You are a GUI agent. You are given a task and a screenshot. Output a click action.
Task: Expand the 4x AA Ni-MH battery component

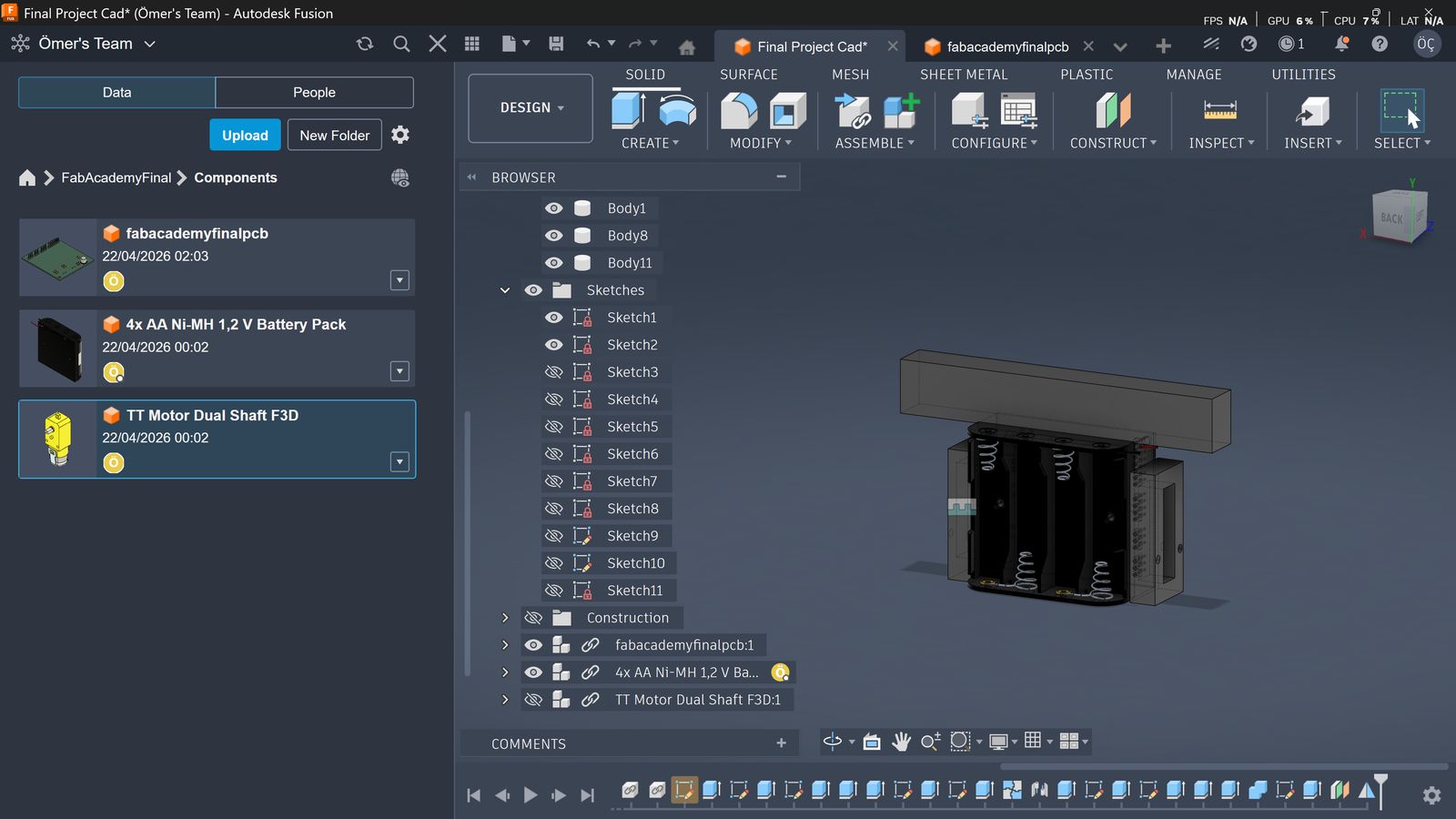505,672
